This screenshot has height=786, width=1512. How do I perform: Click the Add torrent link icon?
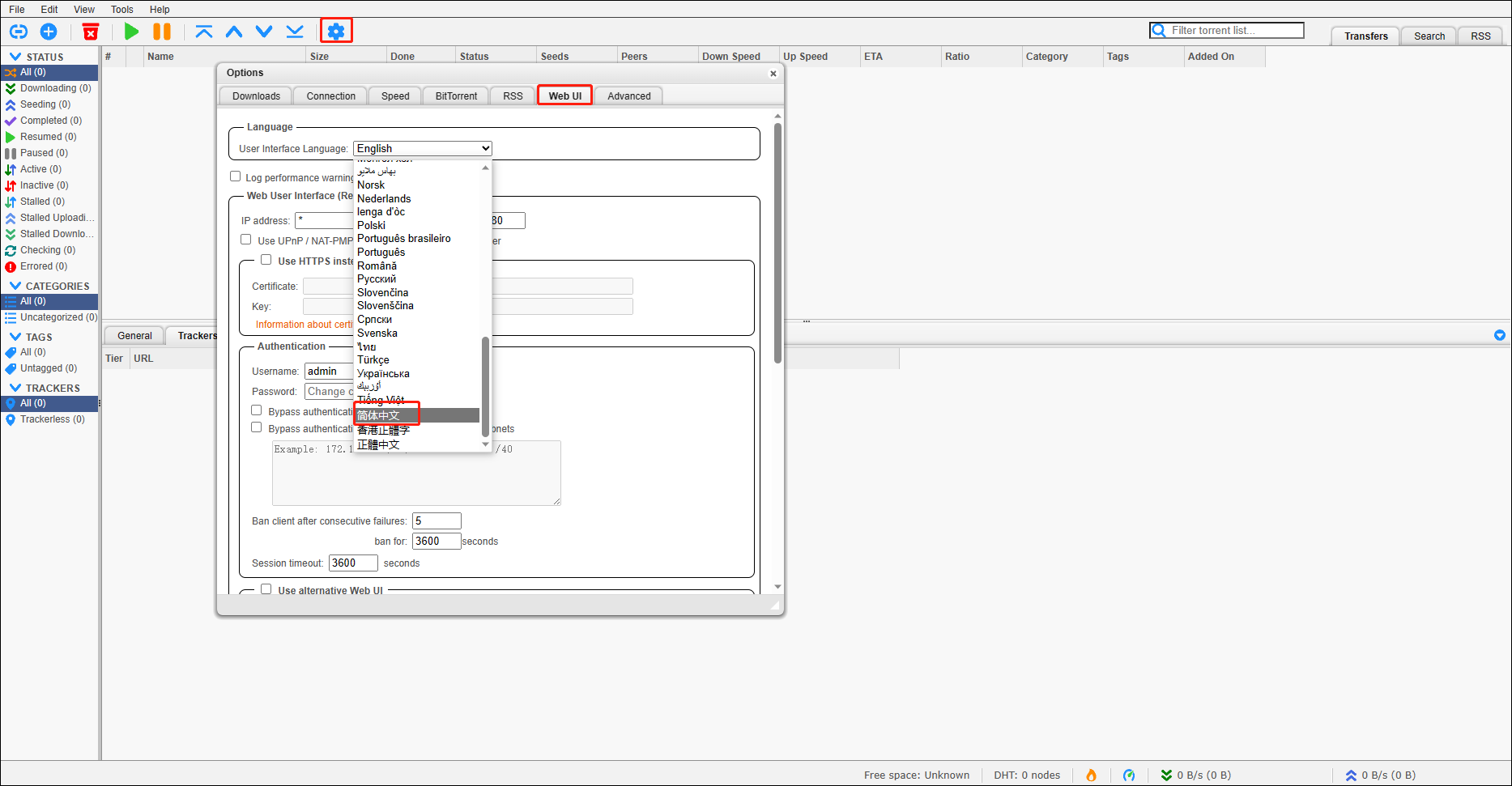(19, 32)
